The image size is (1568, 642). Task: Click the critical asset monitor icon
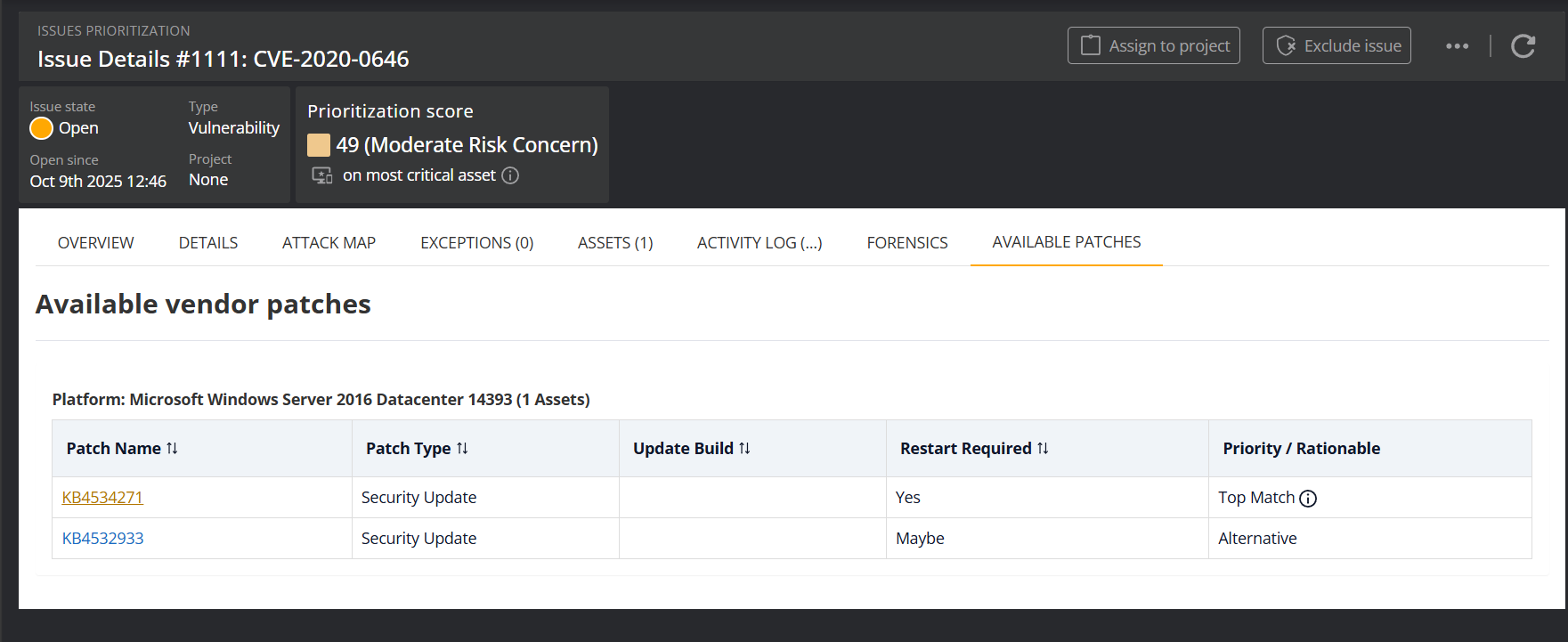[321, 175]
